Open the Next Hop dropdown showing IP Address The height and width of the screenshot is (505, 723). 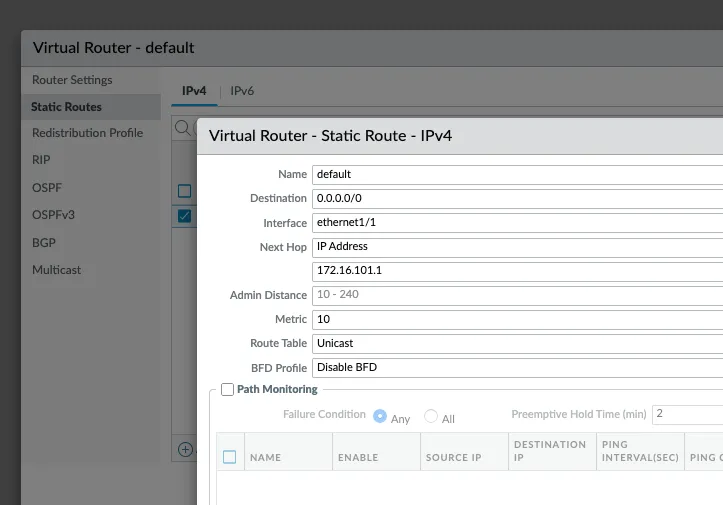pyautogui.click(x=517, y=247)
